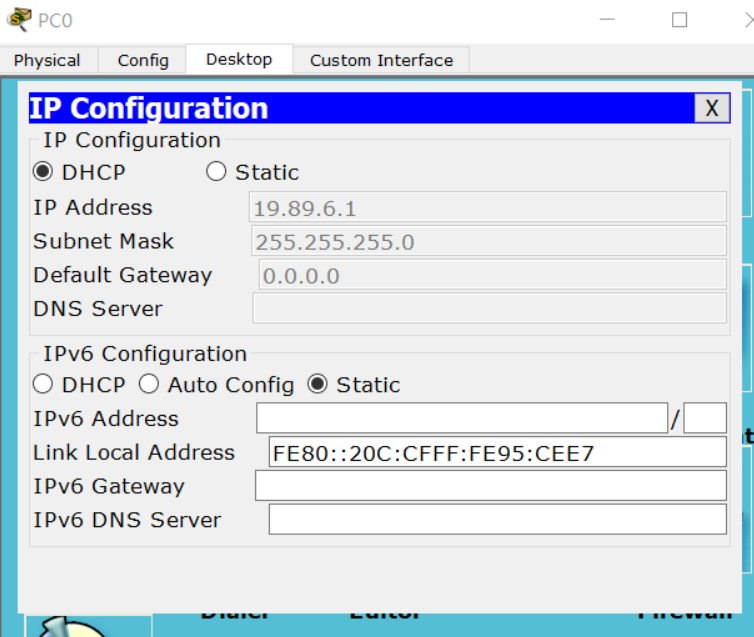754x637 pixels.
Task: Click the IPv6 Configuration group label
Action: (145, 354)
